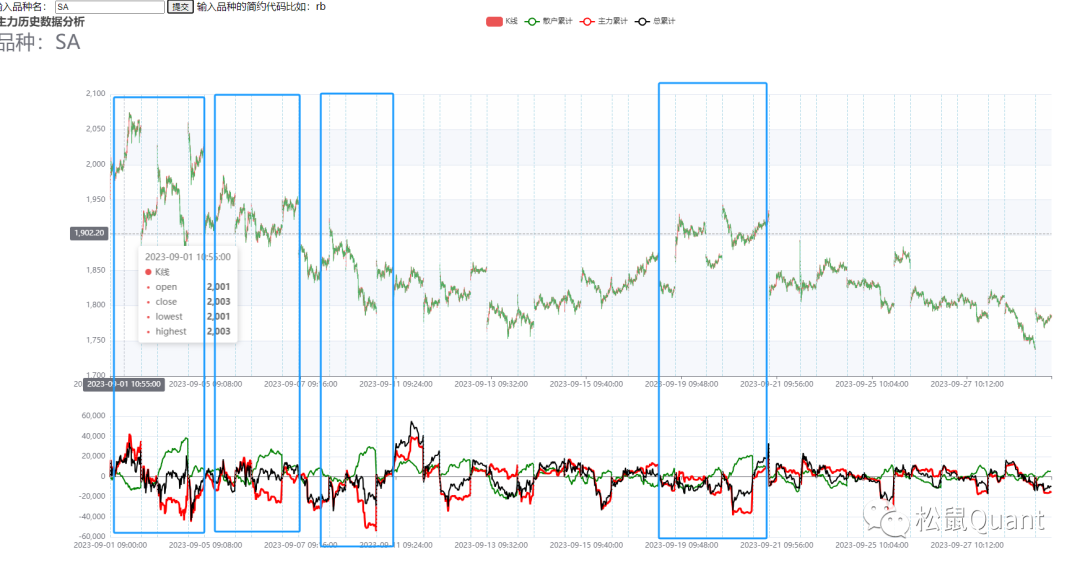
Task: Click the 1,902.20 price axis pointer label
Action: pos(88,233)
